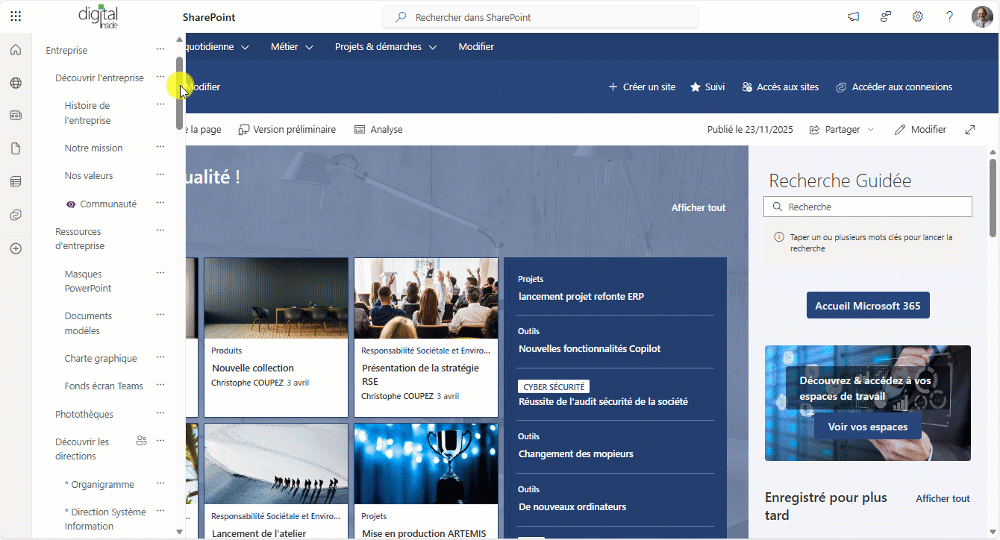The image size is (1000, 540).
Task: Open the user profile avatar
Action: click(x=982, y=17)
